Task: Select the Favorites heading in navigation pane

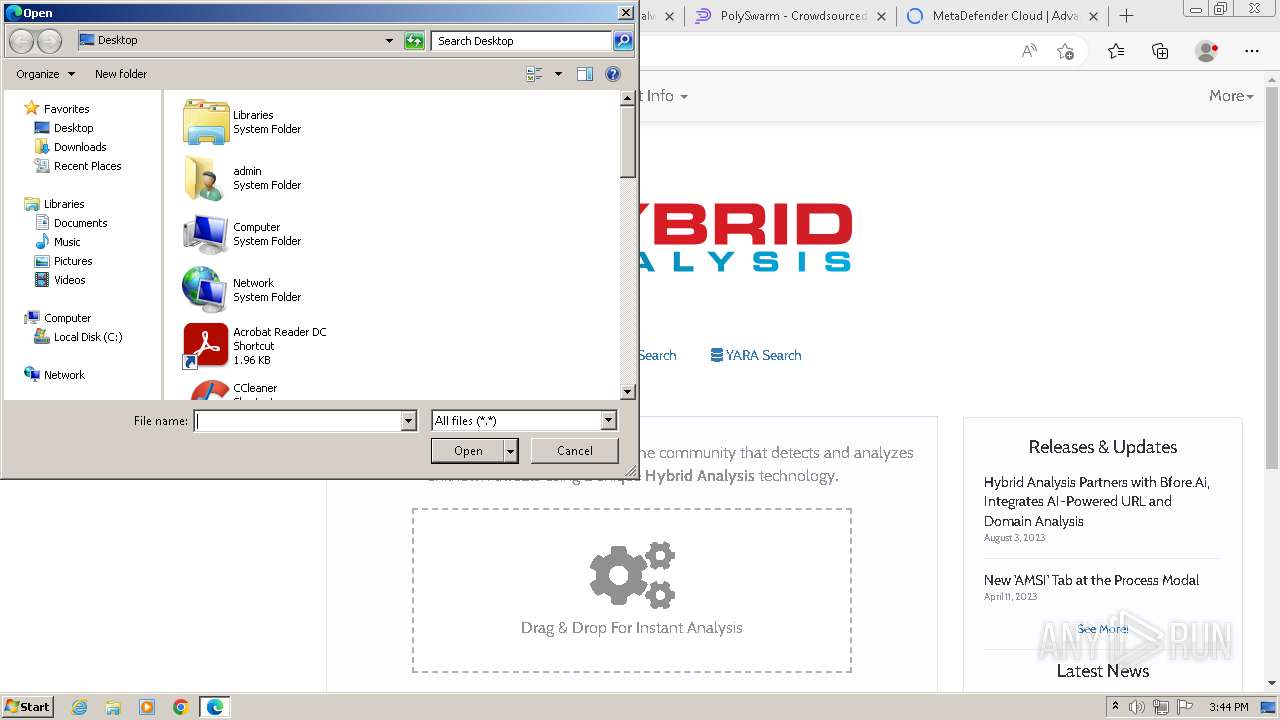Action: [57, 109]
